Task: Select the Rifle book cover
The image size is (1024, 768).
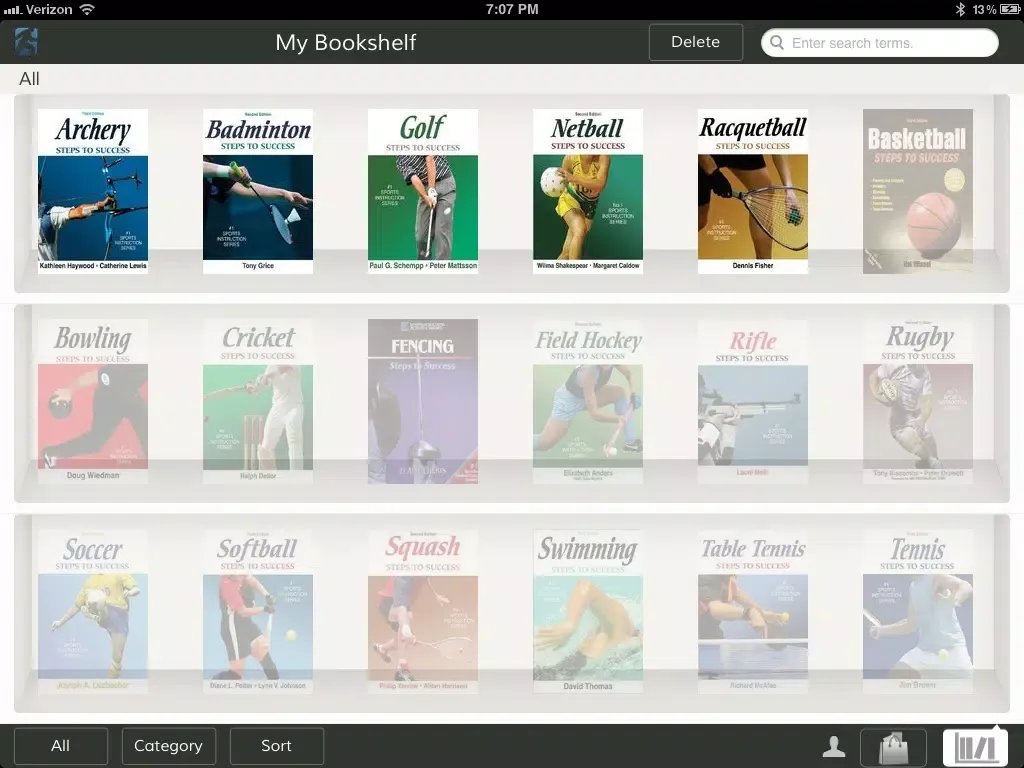Action: [753, 401]
